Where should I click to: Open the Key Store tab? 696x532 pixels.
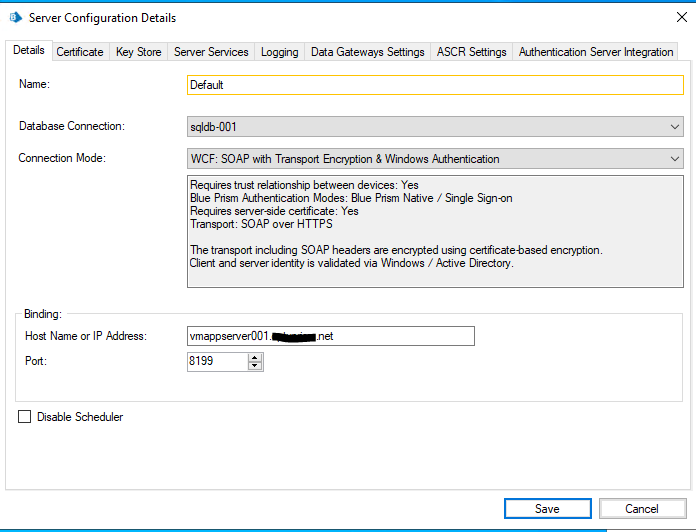point(138,52)
